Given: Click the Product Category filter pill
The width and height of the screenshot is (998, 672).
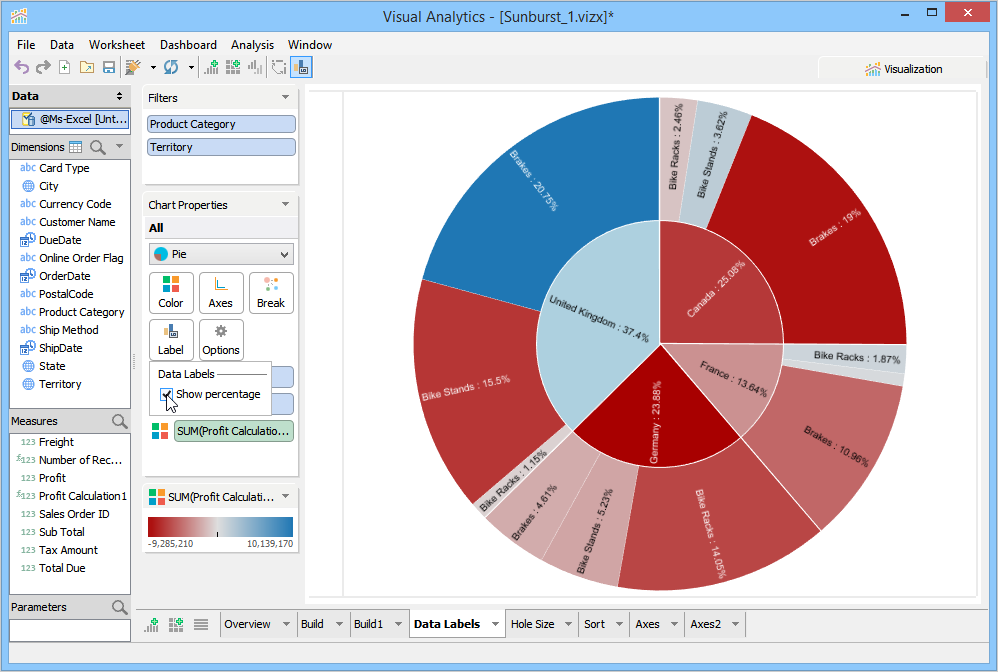Looking at the screenshot, I should click(x=221, y=124).
